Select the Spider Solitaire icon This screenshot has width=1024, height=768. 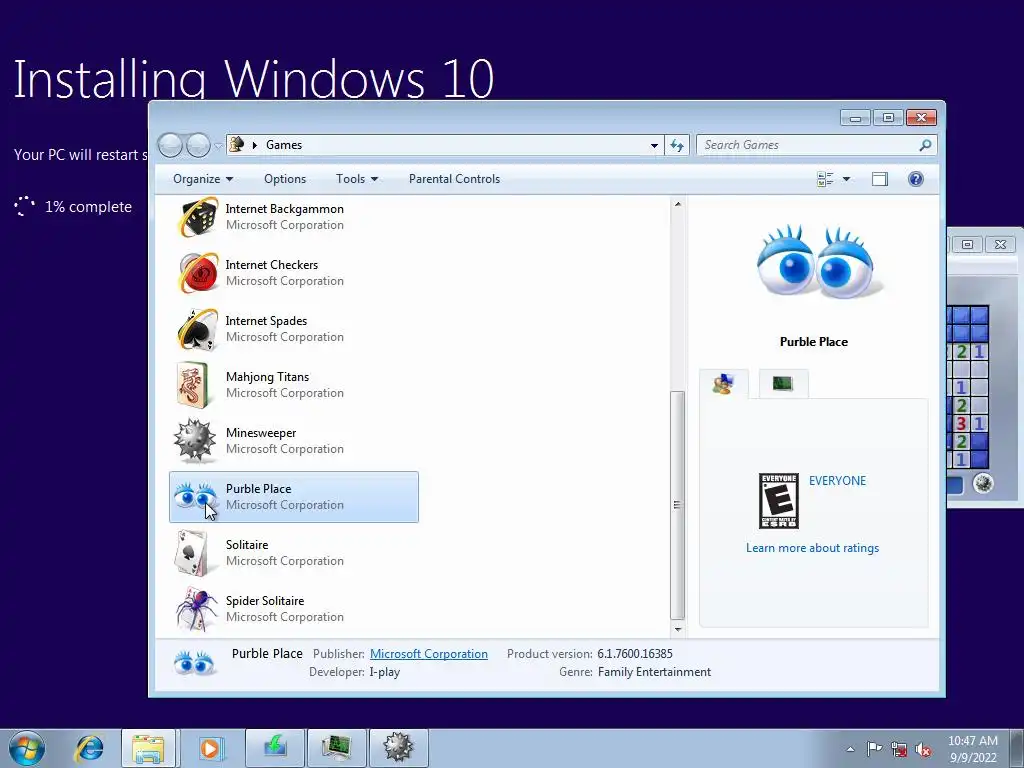click(197, 609)
